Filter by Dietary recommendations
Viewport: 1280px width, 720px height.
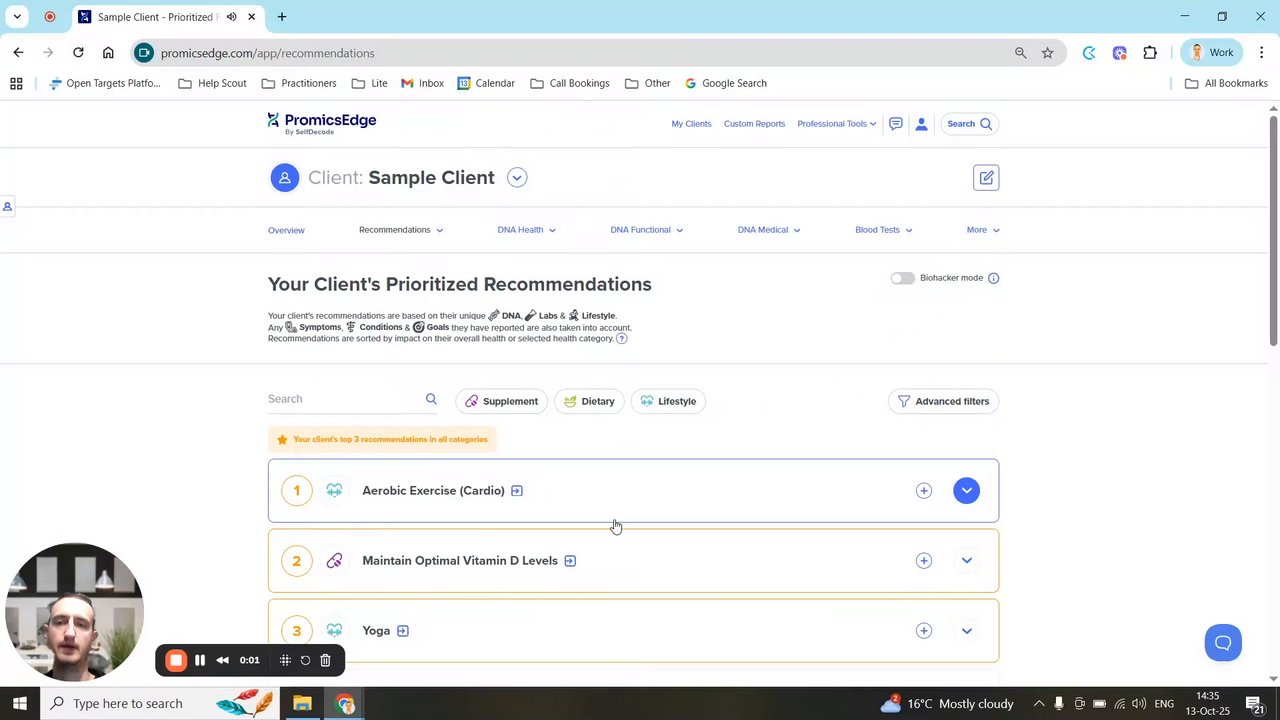pos(589,401)
